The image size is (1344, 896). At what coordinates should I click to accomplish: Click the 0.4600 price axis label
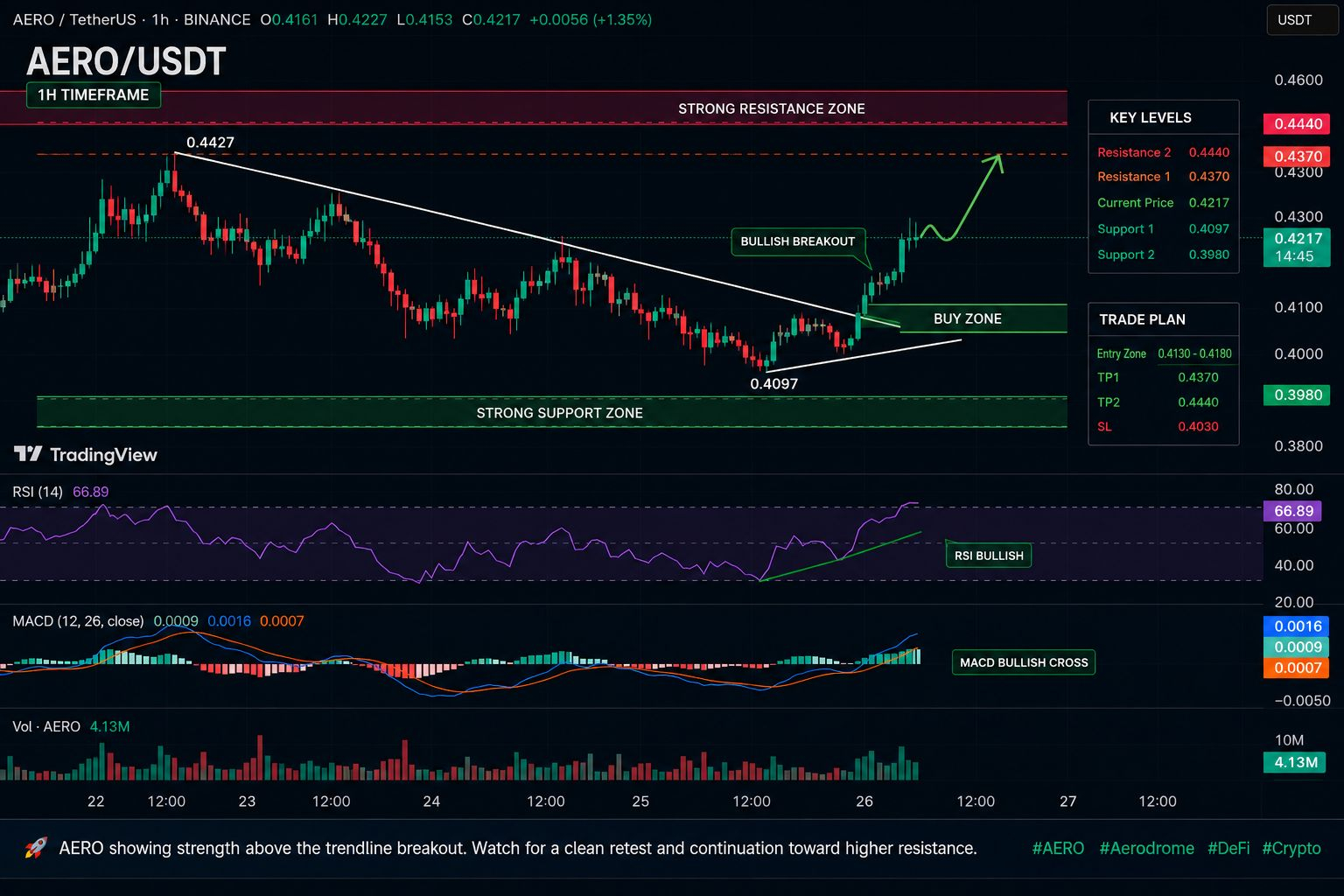pyautogui.click(x=1298, y=80)
